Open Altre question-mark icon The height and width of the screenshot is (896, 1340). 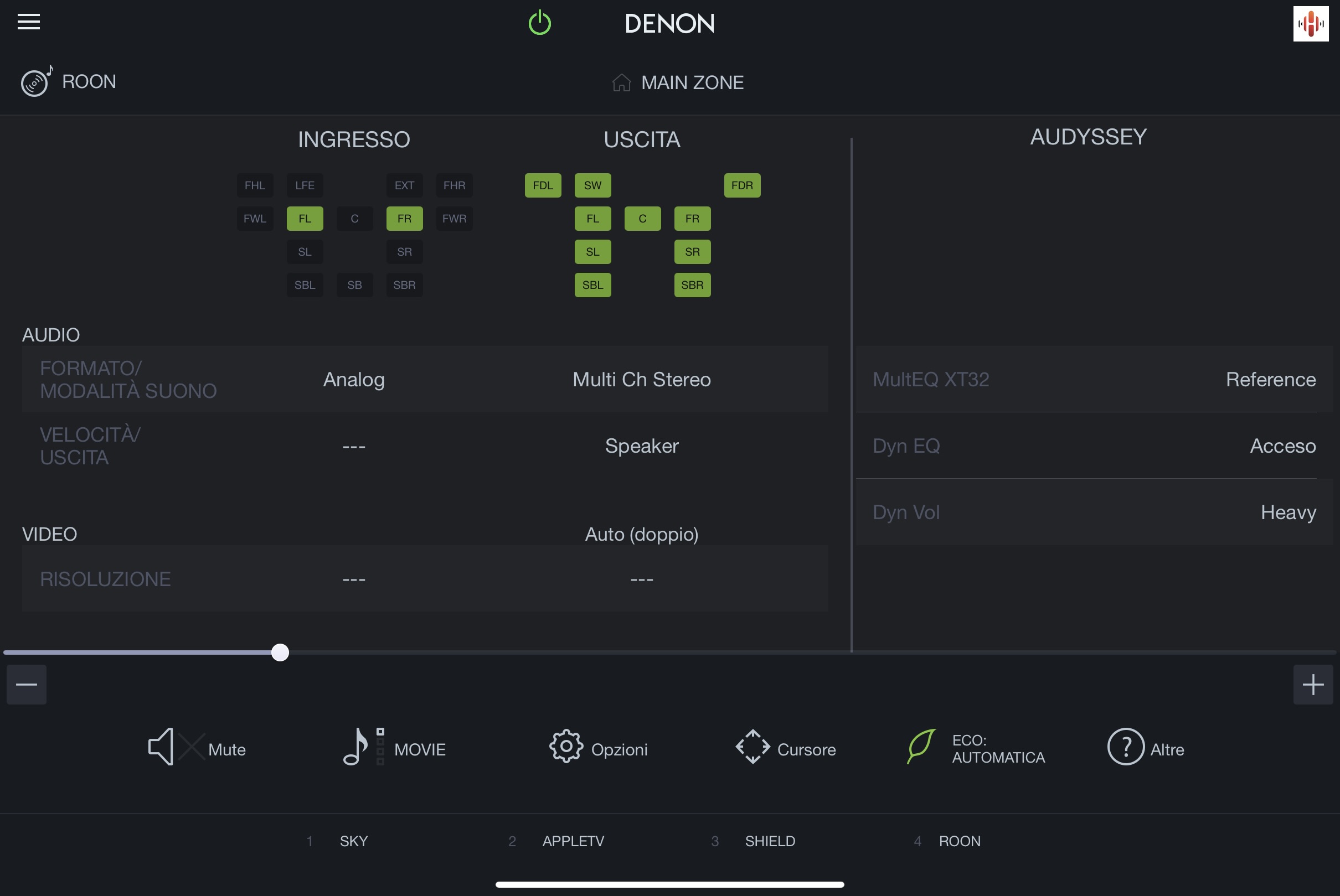(1126, 747)
